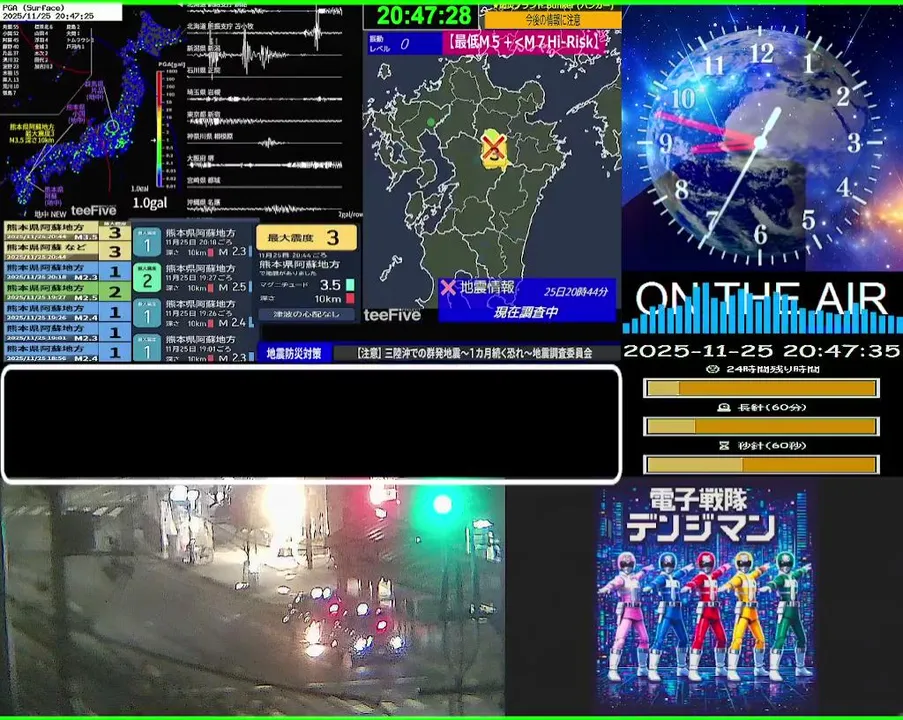Click the PGA[gal] color scale bar
Image resolution: width=903 pixels, height=720 pixels.
(x=159, y=129)
